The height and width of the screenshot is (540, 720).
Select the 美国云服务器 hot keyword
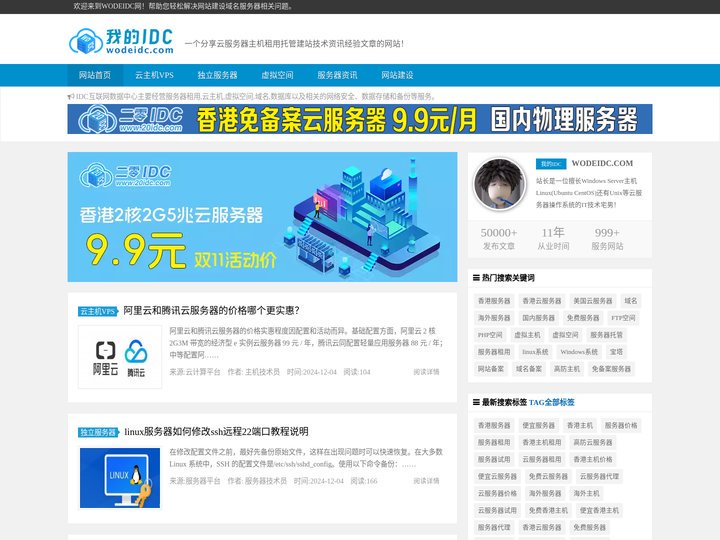point(592,301)
